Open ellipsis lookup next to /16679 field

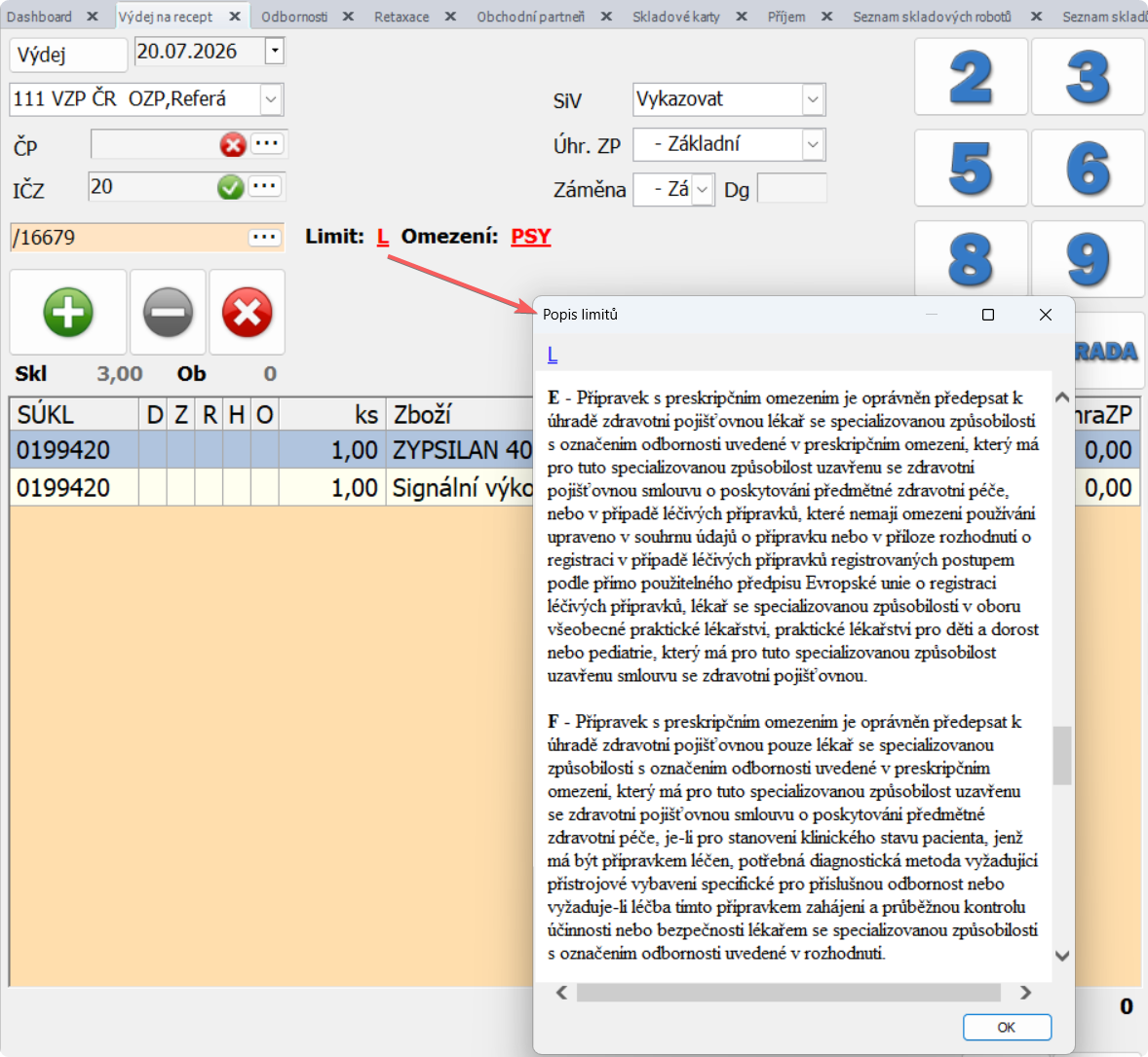[264, 237]
